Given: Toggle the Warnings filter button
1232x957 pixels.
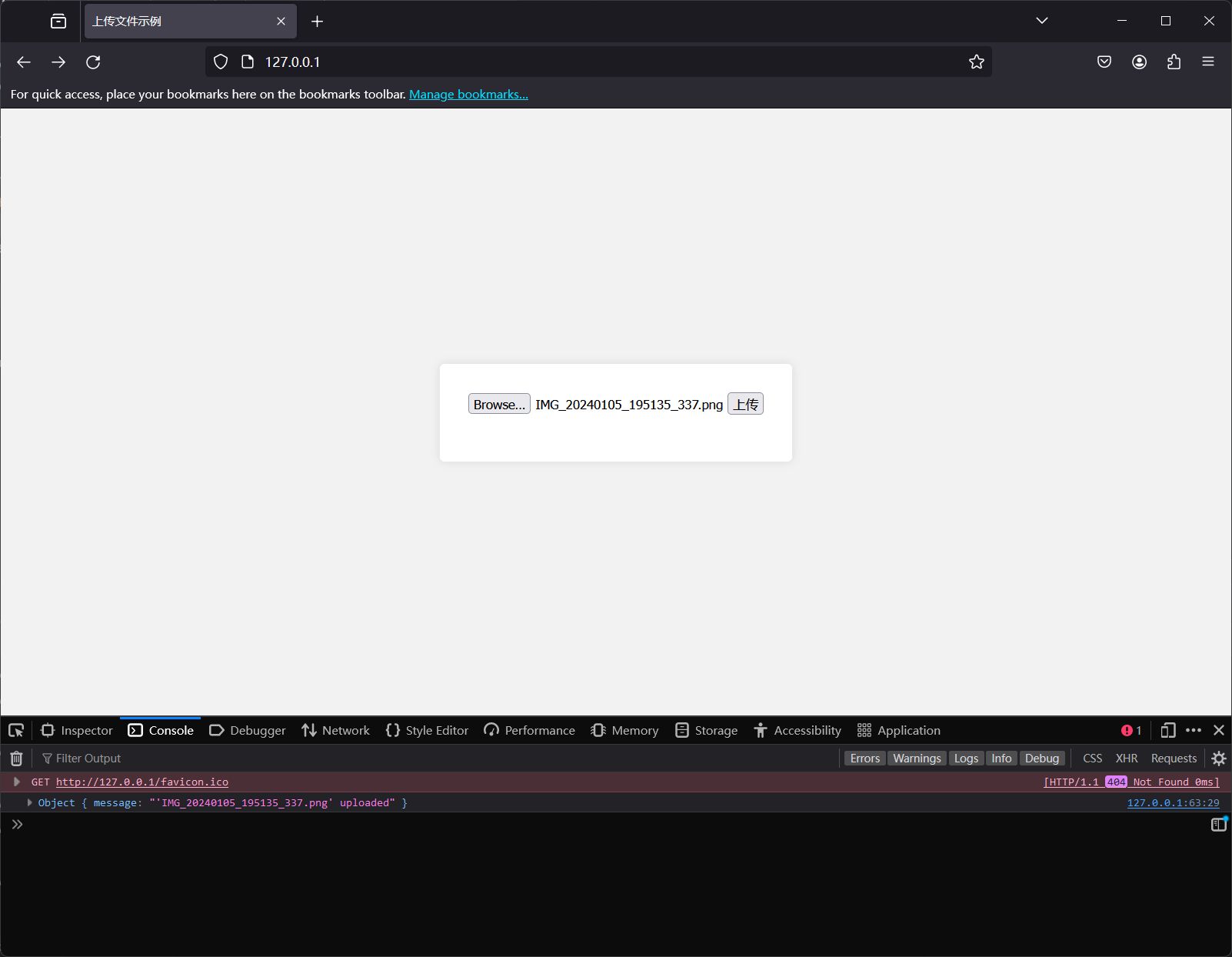Looking at the screenshot, I should click(916, 759).
